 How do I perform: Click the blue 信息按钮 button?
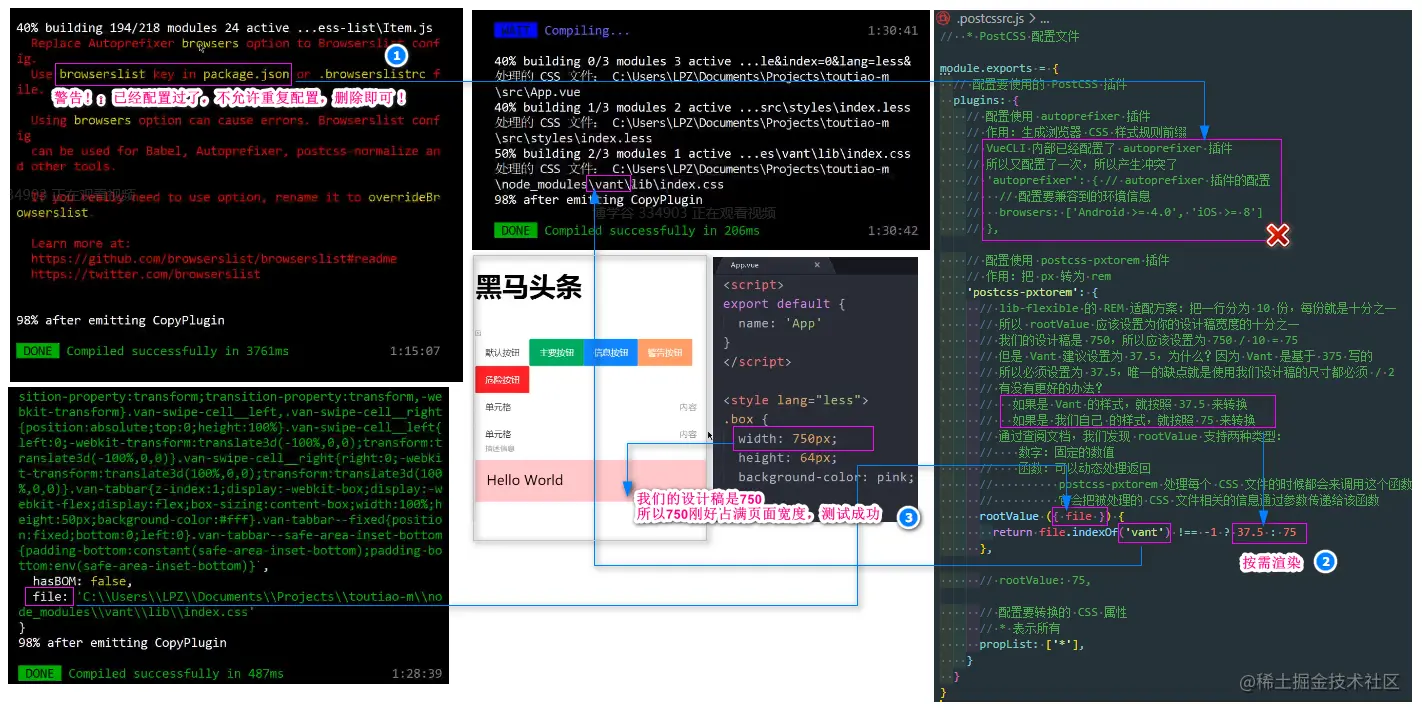click(610, 352)
